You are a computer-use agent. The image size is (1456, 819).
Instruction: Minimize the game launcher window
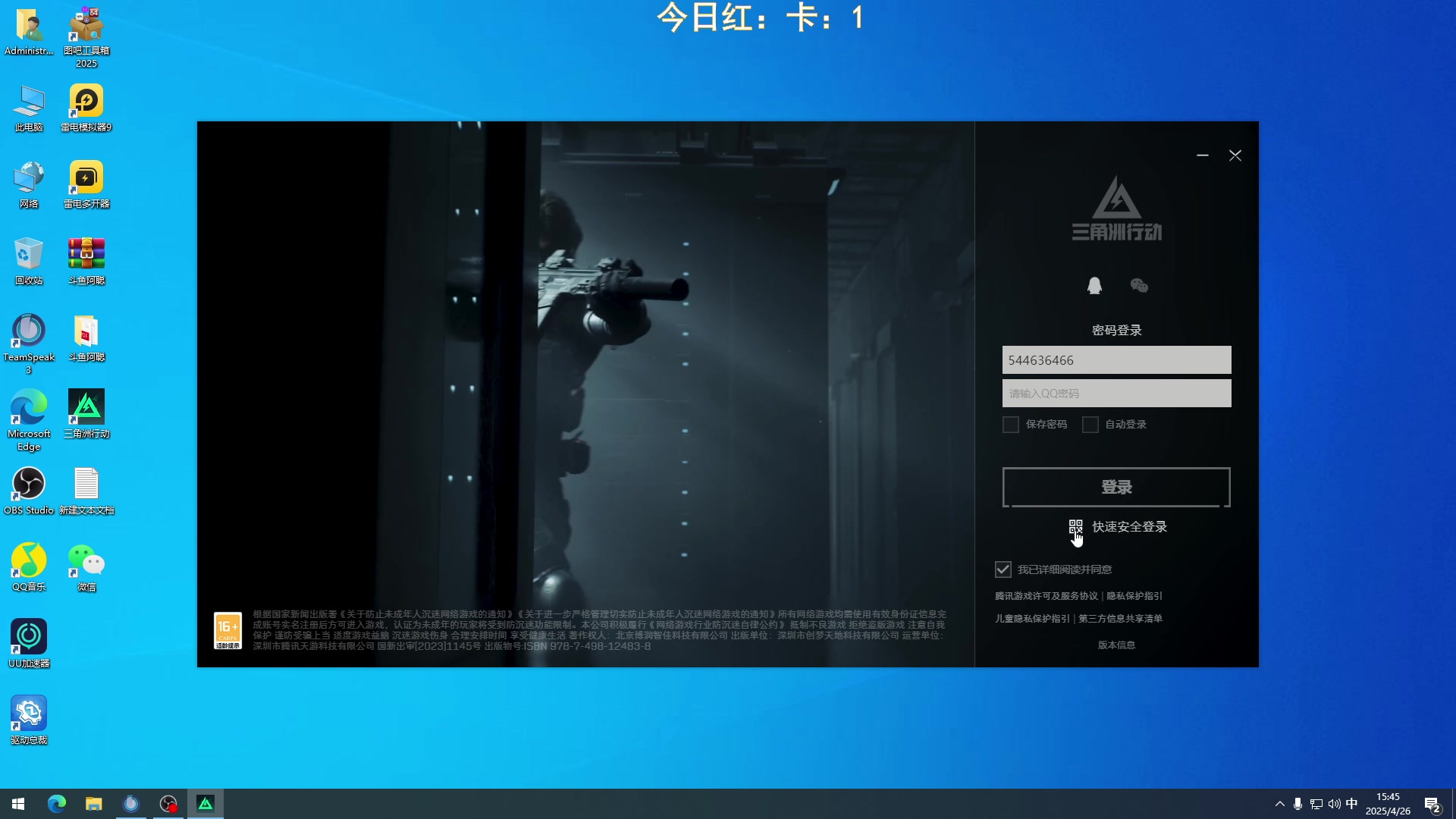point(1202,155)
